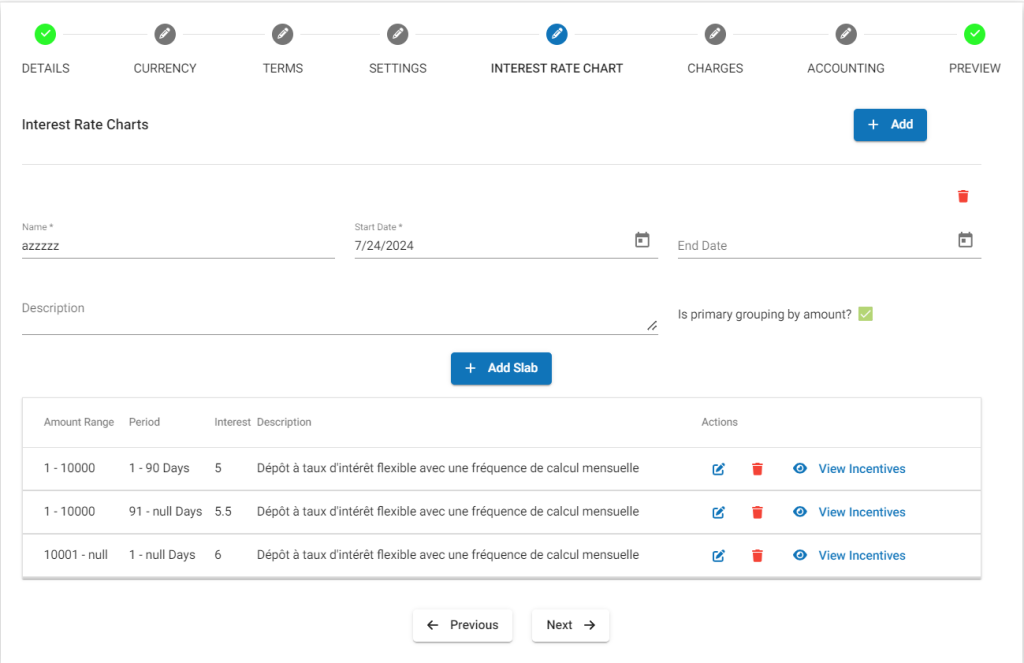Click the Interest column header
Viewport: 1024px width, 663px height.
pos(232,422)
